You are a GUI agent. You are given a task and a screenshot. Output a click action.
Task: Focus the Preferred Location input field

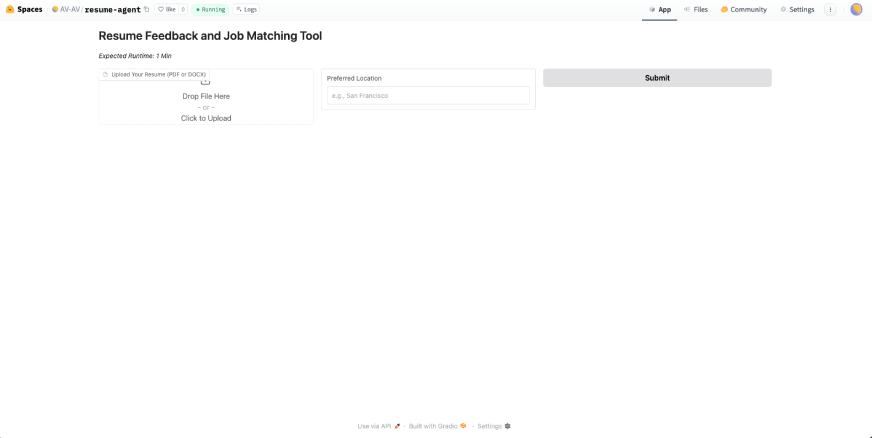(x=428, y=96)
